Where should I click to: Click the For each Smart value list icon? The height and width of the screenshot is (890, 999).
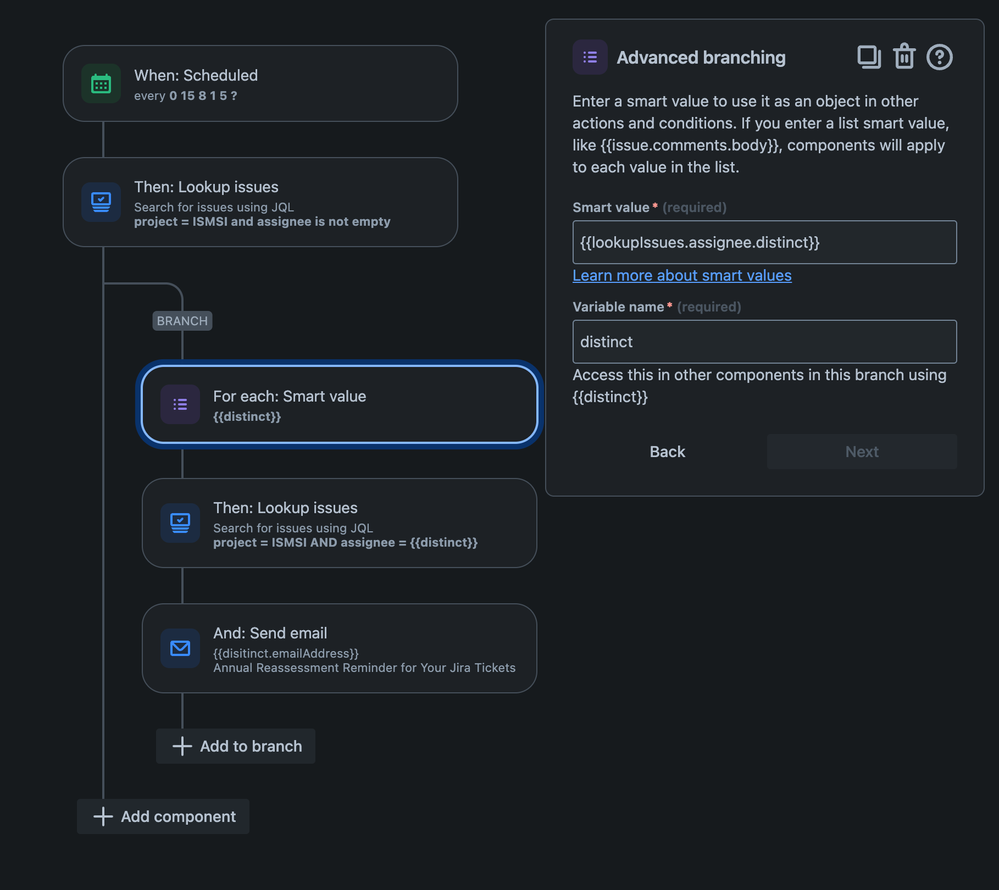click(x=180, y=405)
